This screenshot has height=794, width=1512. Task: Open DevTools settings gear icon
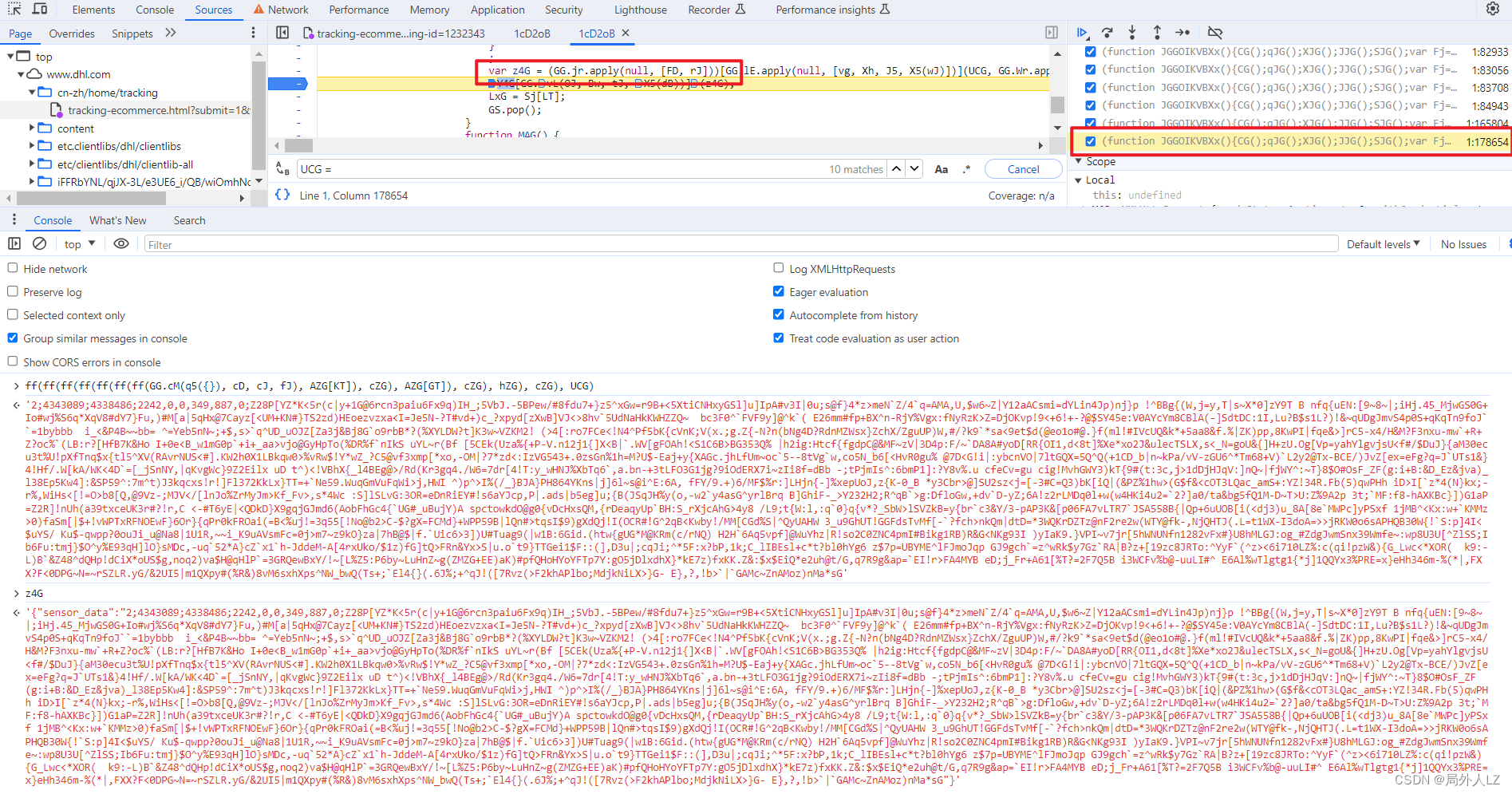tap(1493, 9)
